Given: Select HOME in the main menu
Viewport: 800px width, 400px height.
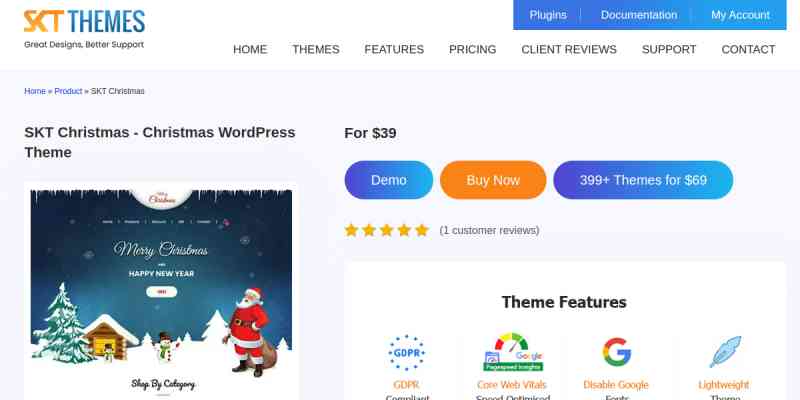Looking at the screenshot, I should point(250,49).
